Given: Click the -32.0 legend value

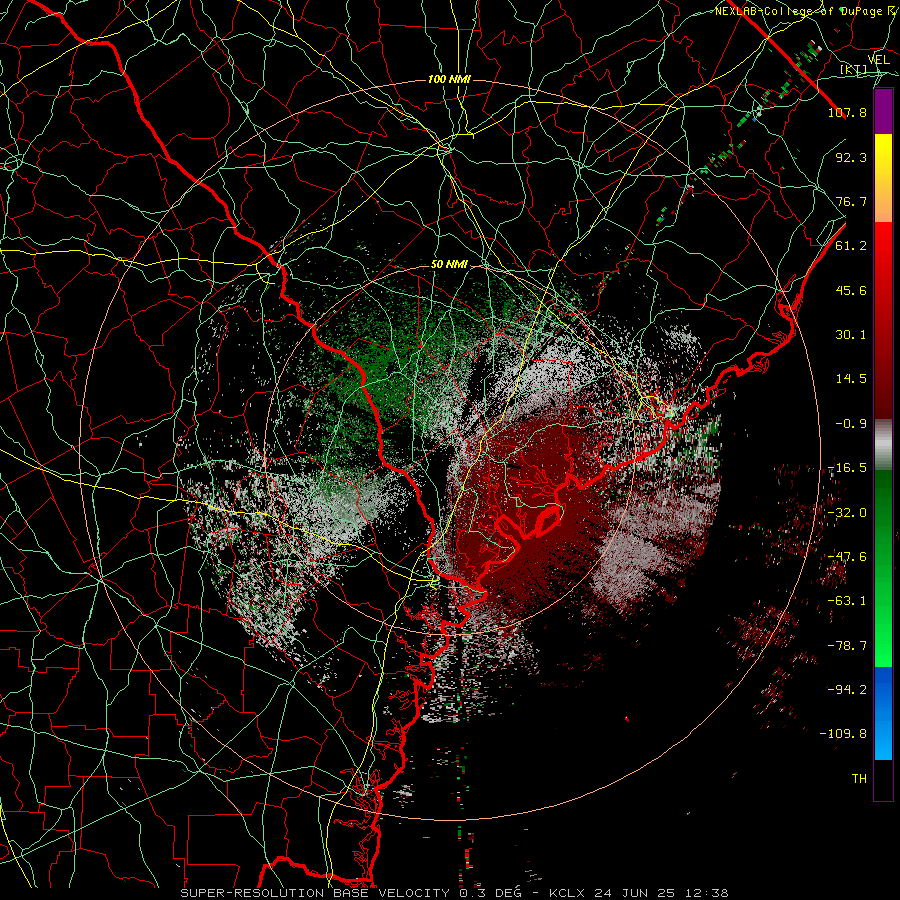Looking at the screenshot, I should tap(847, 513).
